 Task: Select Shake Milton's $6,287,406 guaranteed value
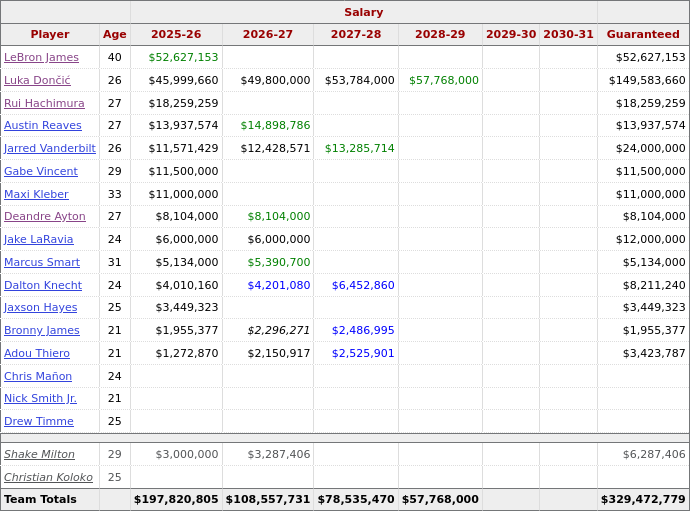click(654, 454)
